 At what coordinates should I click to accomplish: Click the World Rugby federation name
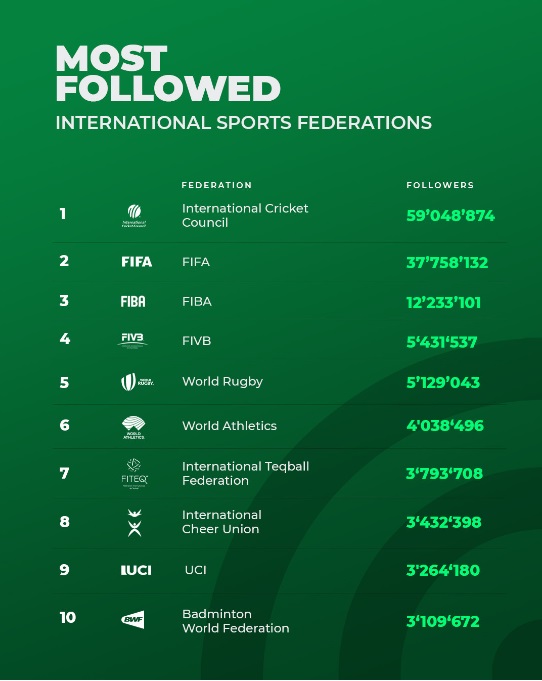(222, 381)
